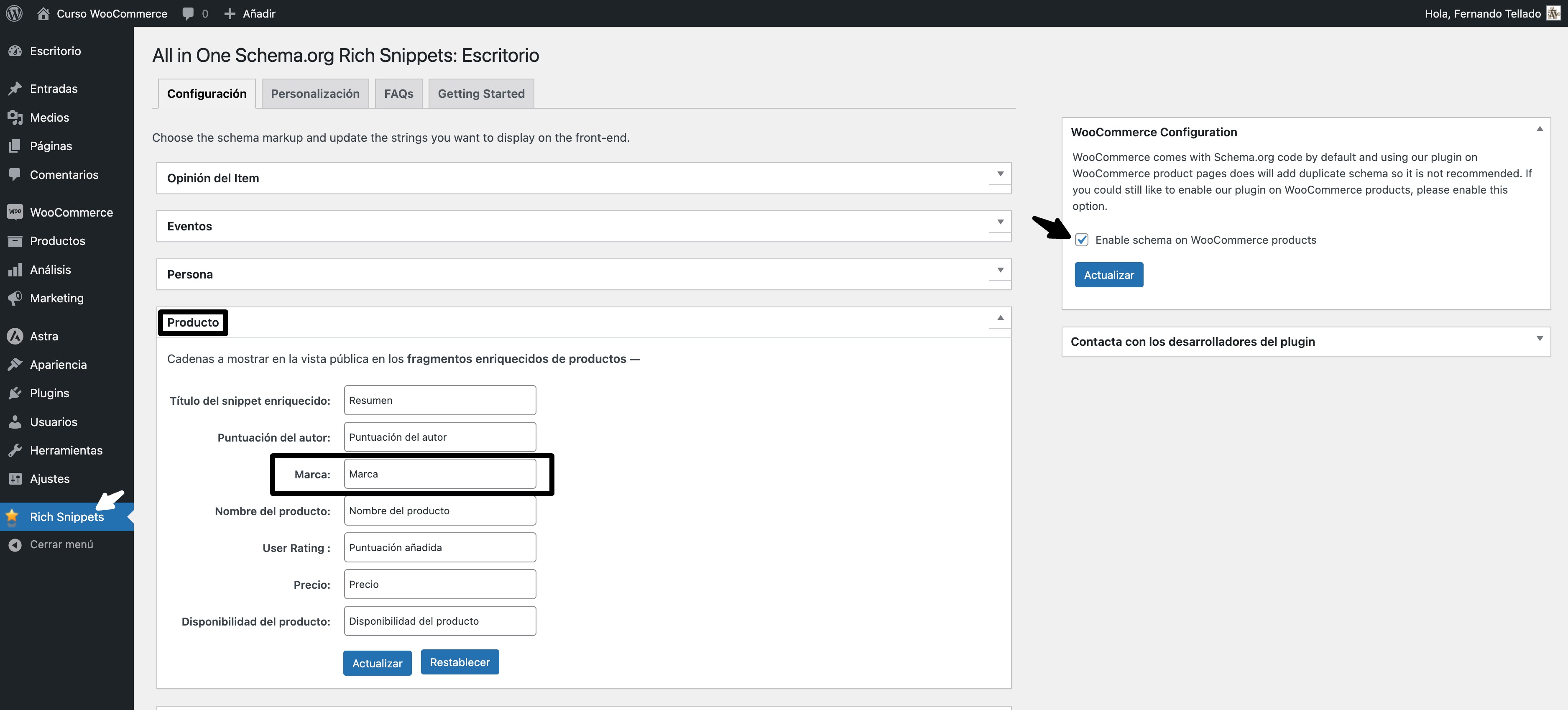Click the Medios media icon
This screenshot has height=710, width=1568.
point(15,117)
